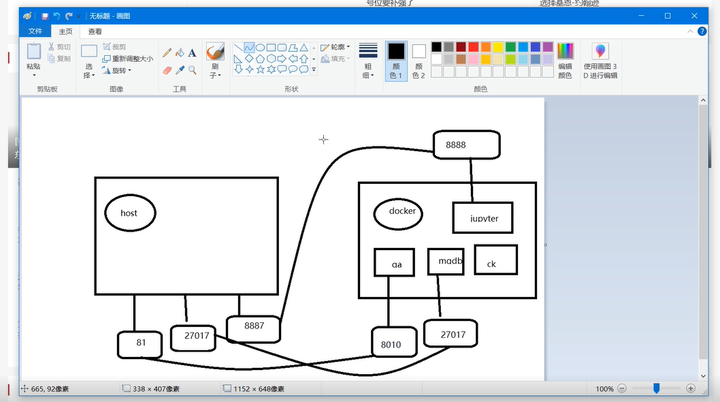Click the rectangular Select (选择) tool icon
The image size is (720, 402).
point(89,51)
